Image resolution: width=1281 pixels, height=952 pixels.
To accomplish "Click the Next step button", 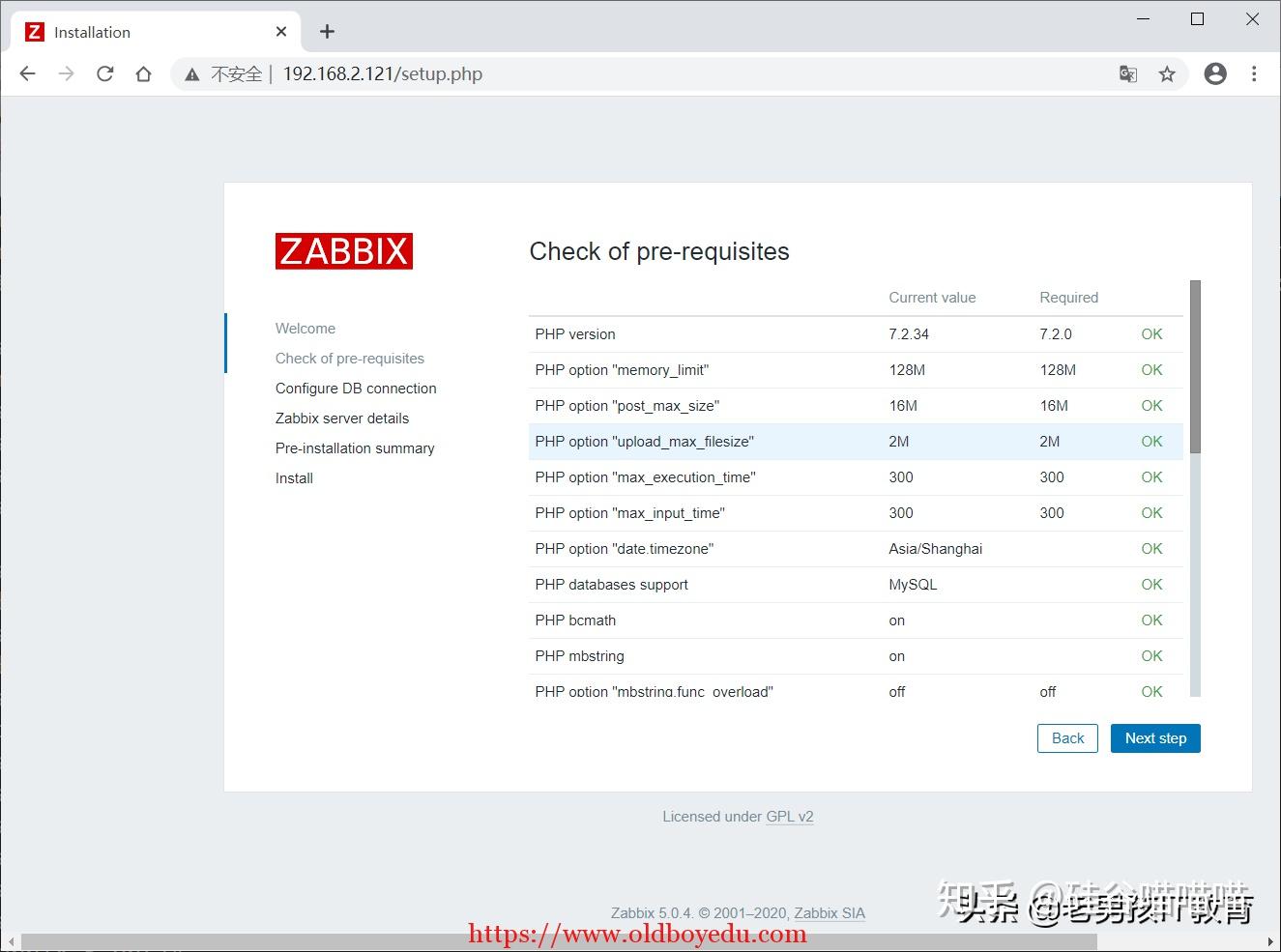I will 1155,737.
